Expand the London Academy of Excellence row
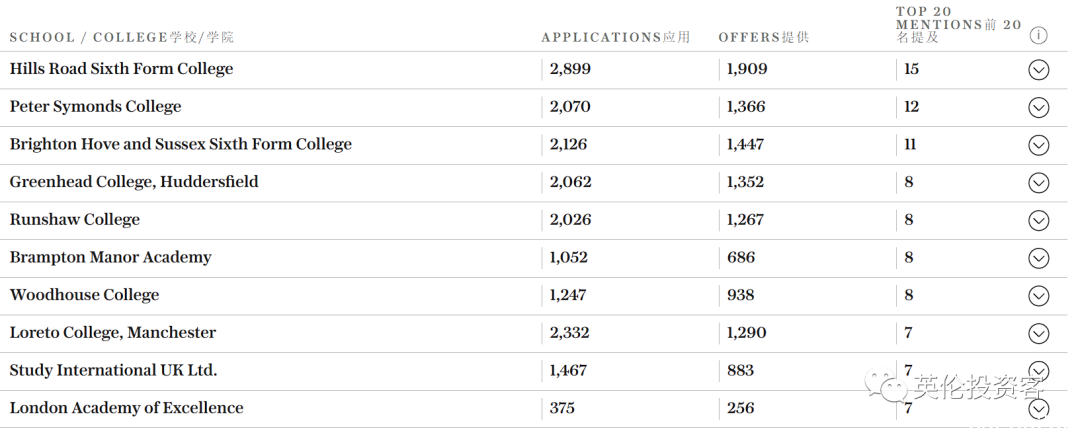This screenshot has height=435, width=1080. coord(1038,409)
